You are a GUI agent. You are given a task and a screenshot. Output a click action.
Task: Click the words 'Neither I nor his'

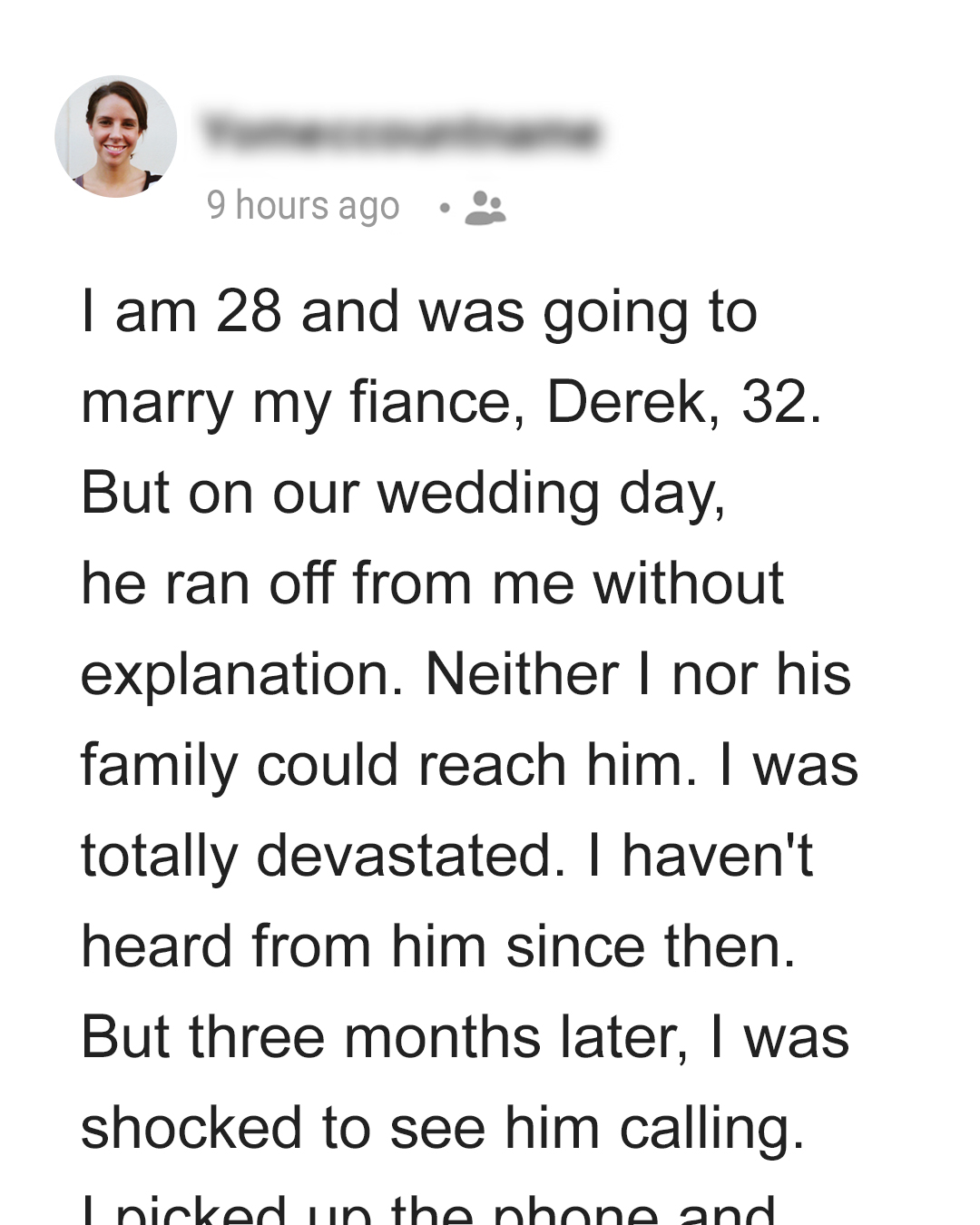point(638,674)
